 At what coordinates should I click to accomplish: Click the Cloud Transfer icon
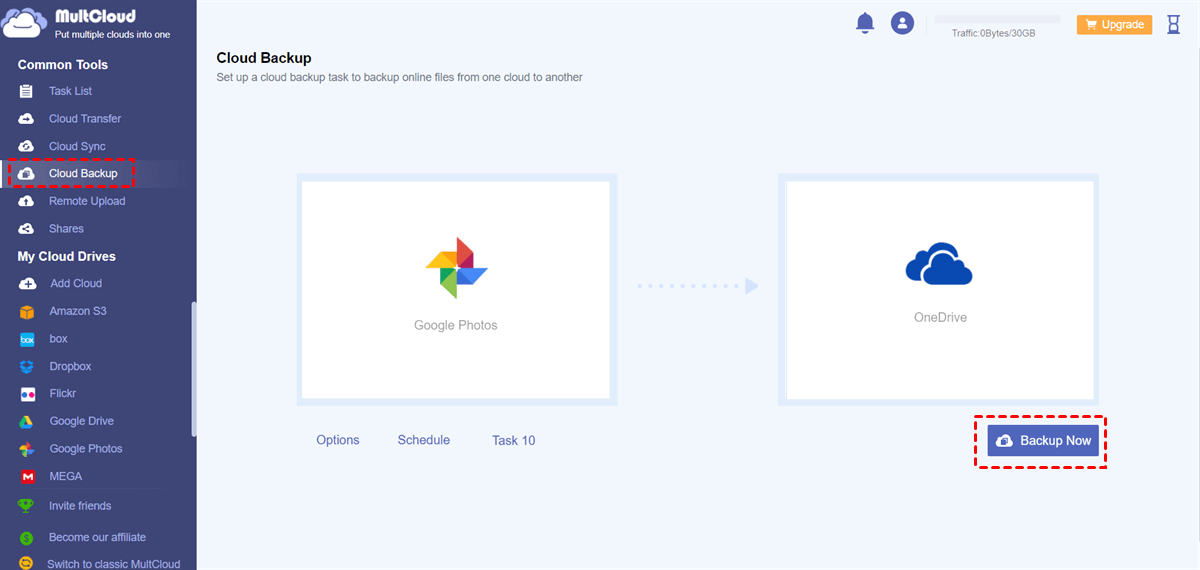pyautogui.click(x=27, y=119)
